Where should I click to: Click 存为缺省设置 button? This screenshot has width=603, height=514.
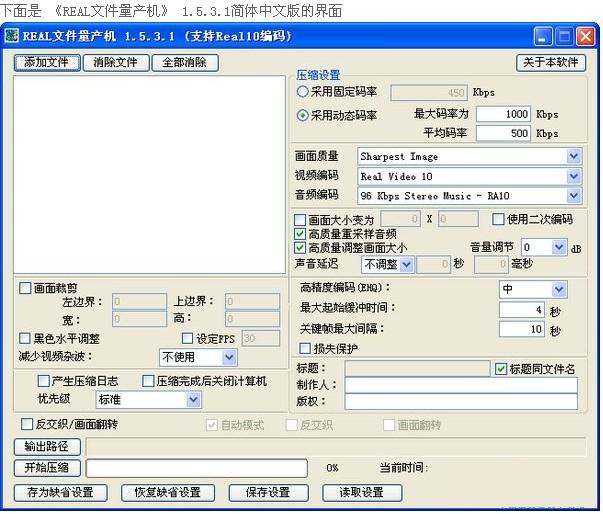[60, 492]
